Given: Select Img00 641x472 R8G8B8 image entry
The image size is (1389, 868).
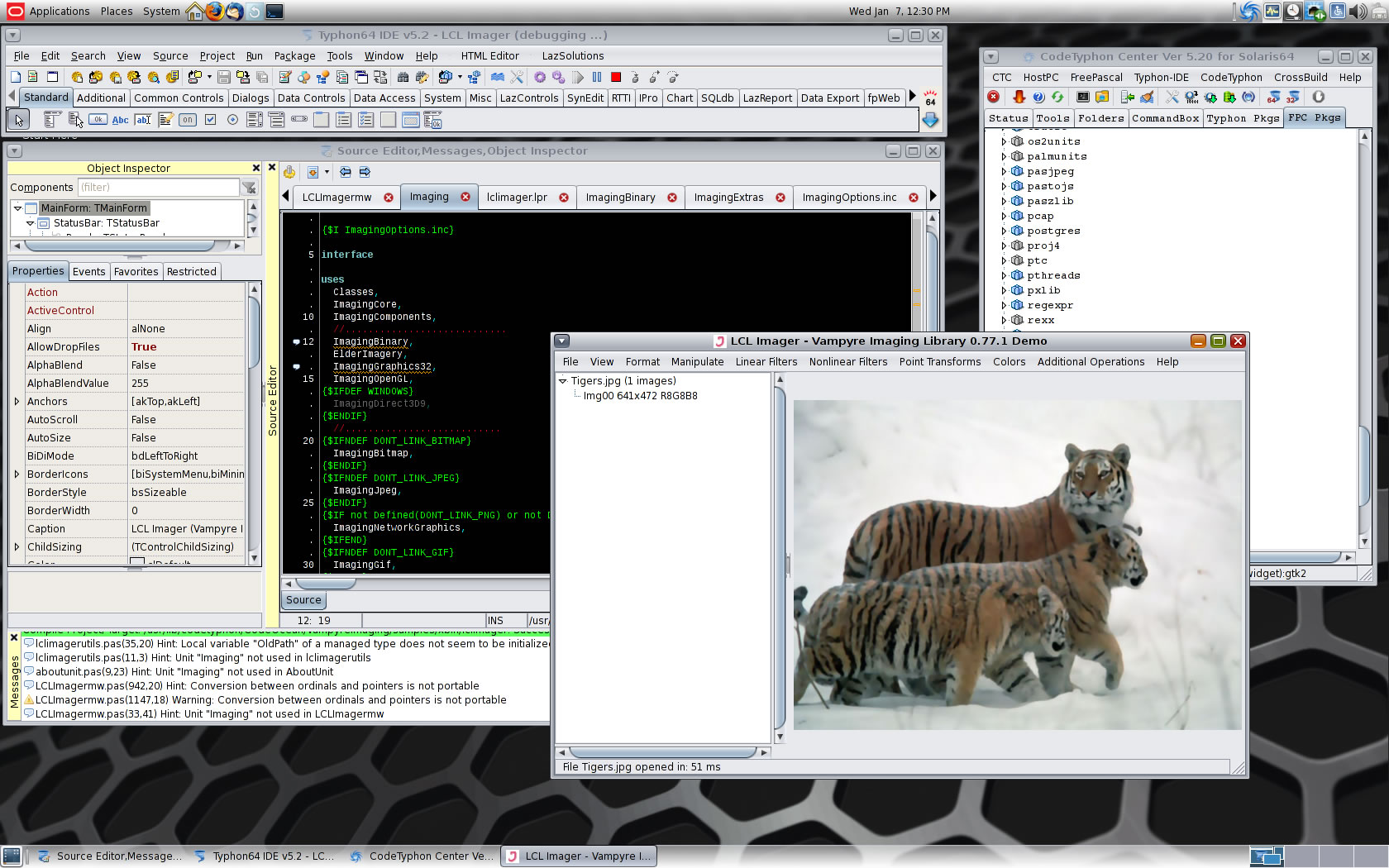Looking at the screenshot, I should coord(640,396).
